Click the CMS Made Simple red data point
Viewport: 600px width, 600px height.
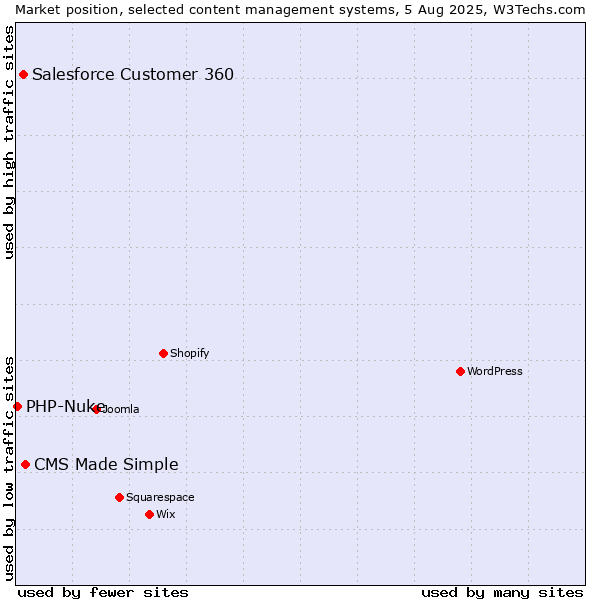pos(25,464)
